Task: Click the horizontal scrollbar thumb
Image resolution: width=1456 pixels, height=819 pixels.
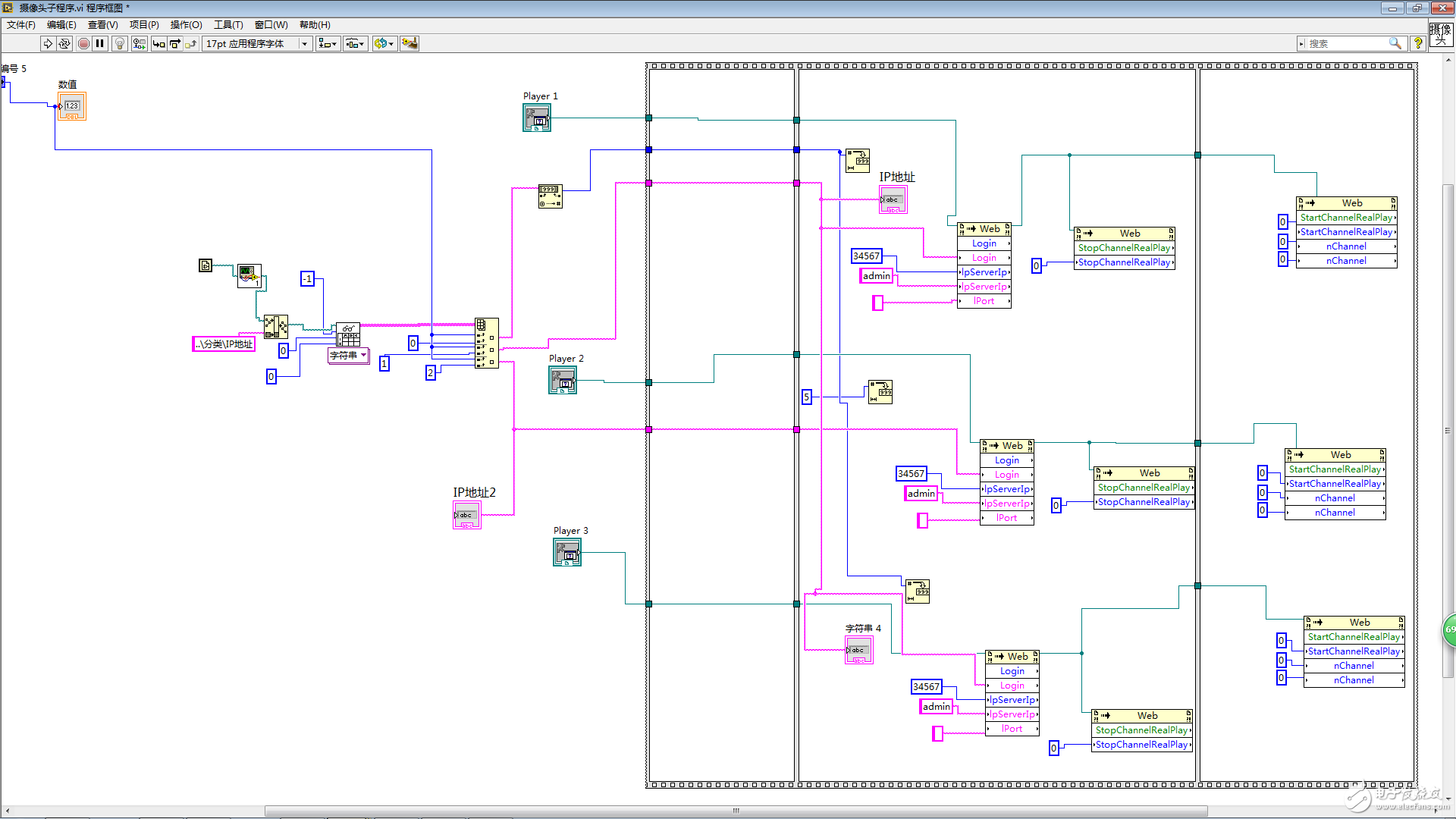Action: click(736, 811)
